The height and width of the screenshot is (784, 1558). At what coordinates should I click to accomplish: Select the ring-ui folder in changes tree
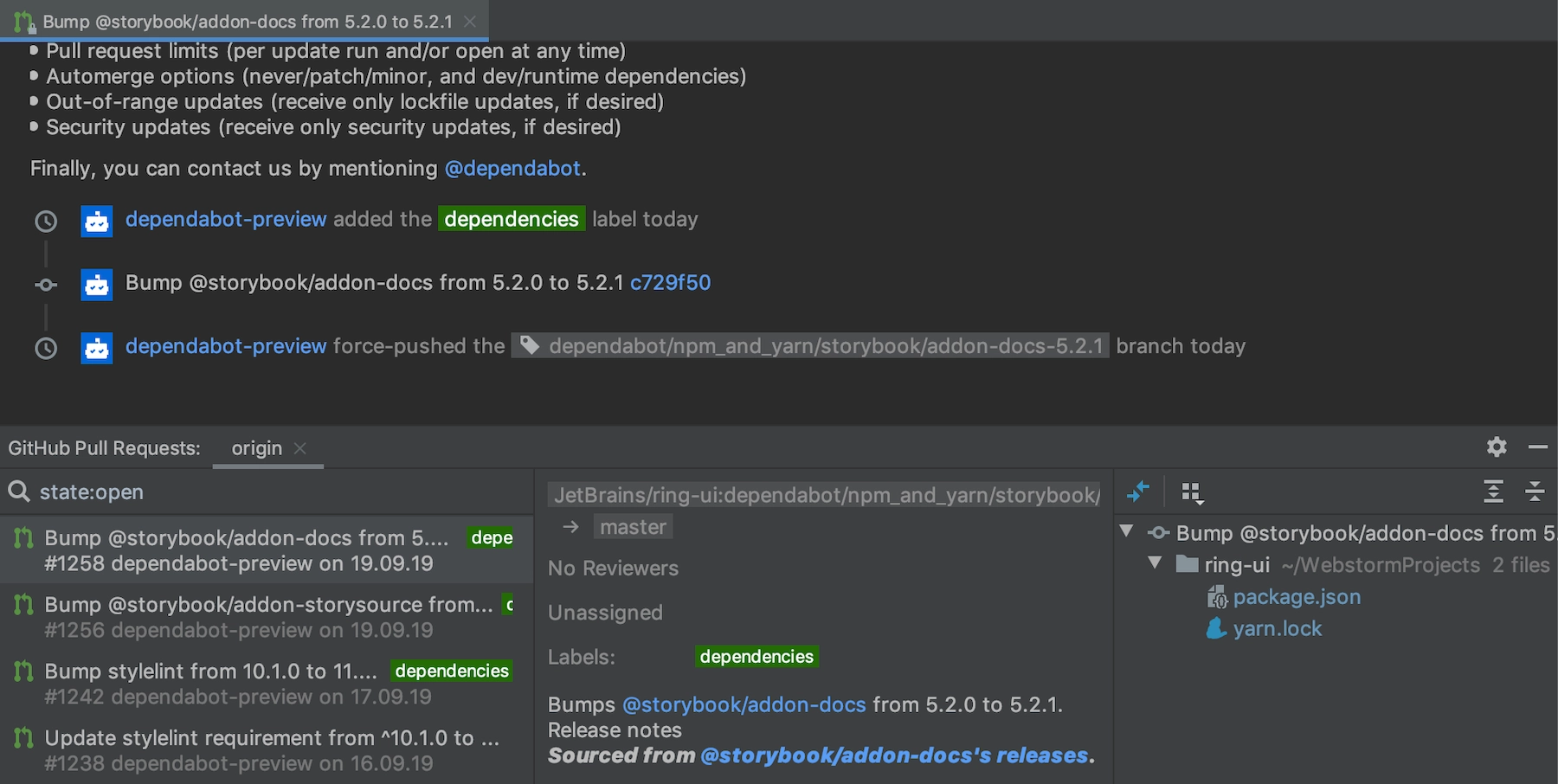coord(1236,565)
